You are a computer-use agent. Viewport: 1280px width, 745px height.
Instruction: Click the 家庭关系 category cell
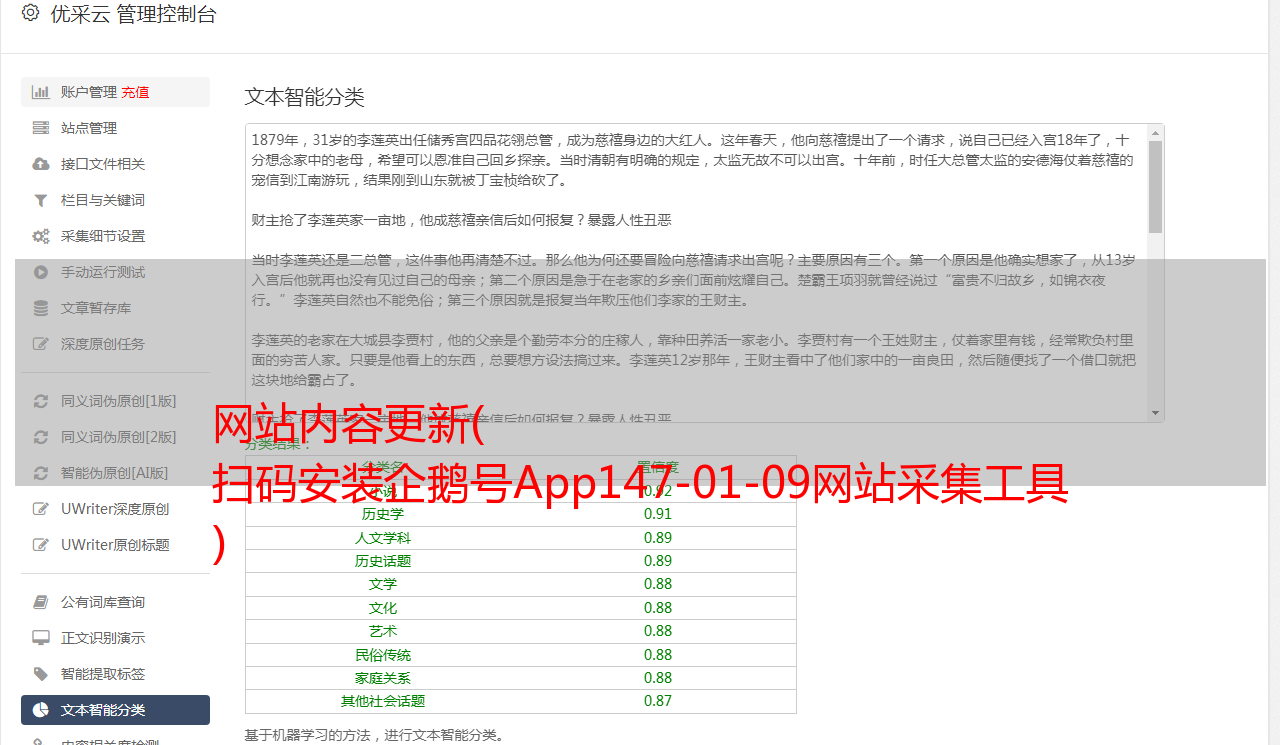pos(383,678)
